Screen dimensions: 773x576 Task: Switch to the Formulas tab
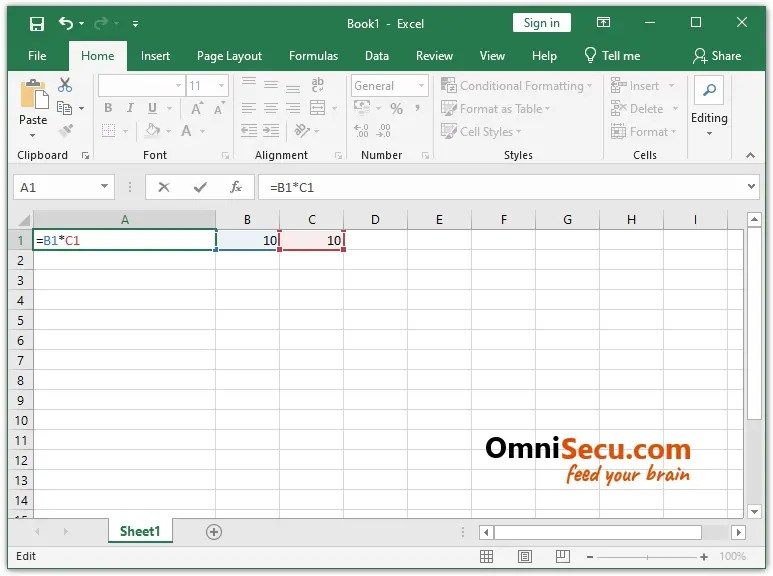[314, 56]
